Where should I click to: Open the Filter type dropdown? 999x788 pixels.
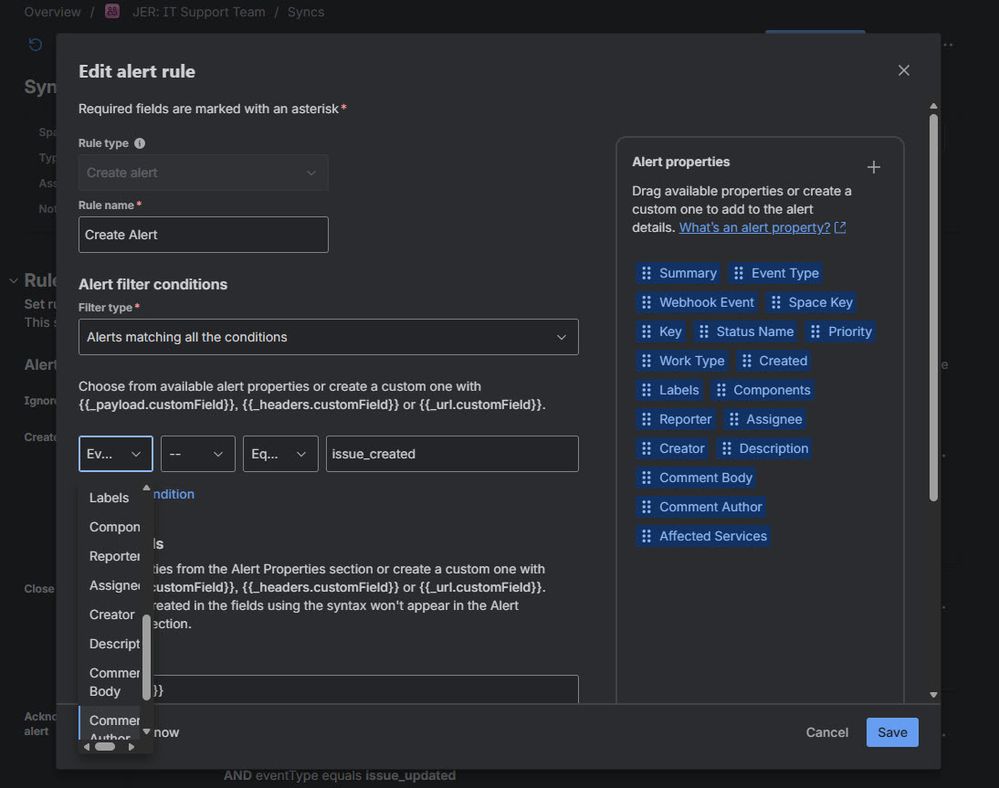pyautogui.click(x=328, y=337)
